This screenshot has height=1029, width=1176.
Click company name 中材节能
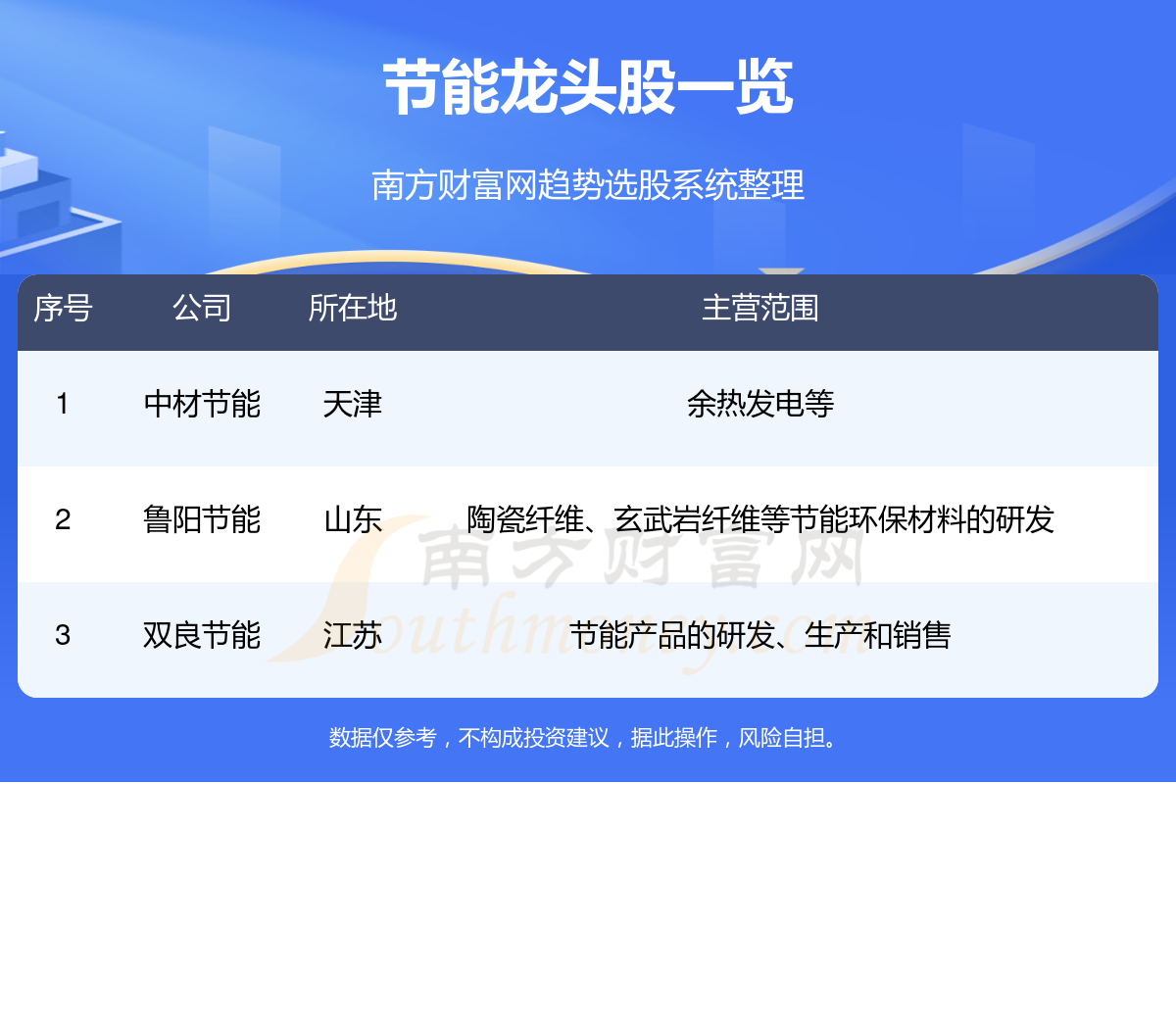click(x=202, y=404)
